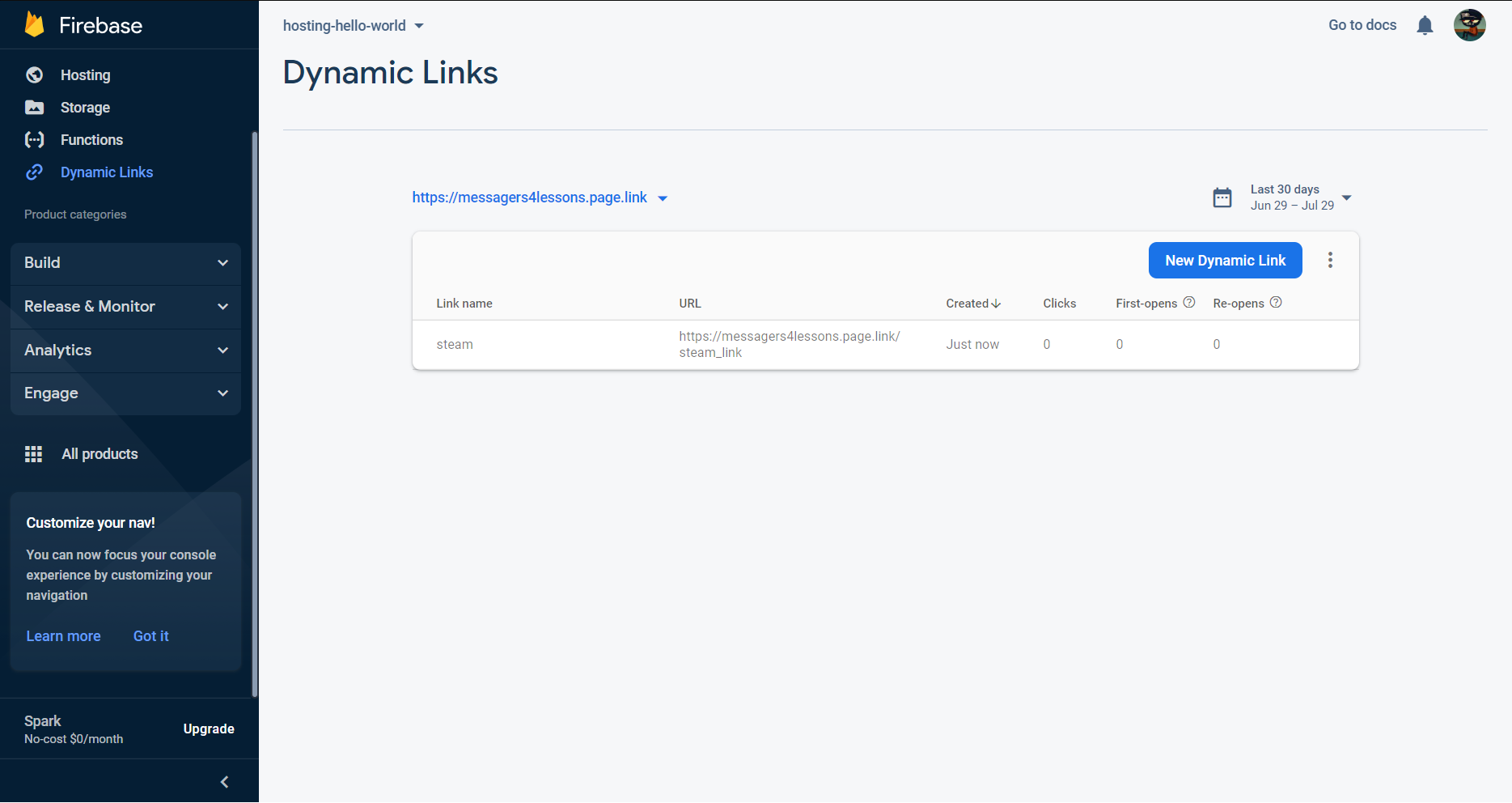Screen dimensions: 1512x803
Task: Open the user account avatar
Action: pos(1470,25)
